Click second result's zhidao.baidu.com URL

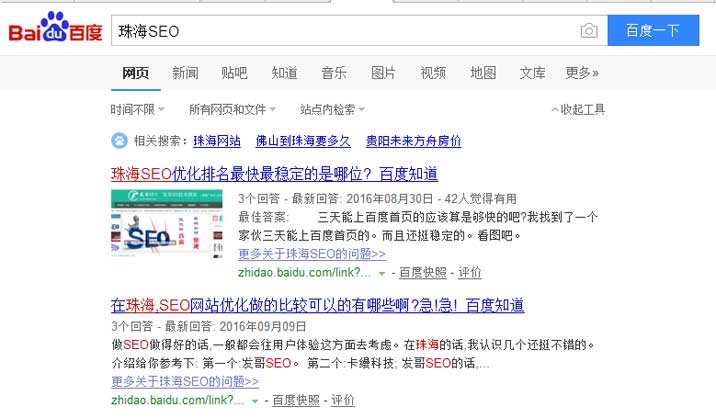point(178,400)
